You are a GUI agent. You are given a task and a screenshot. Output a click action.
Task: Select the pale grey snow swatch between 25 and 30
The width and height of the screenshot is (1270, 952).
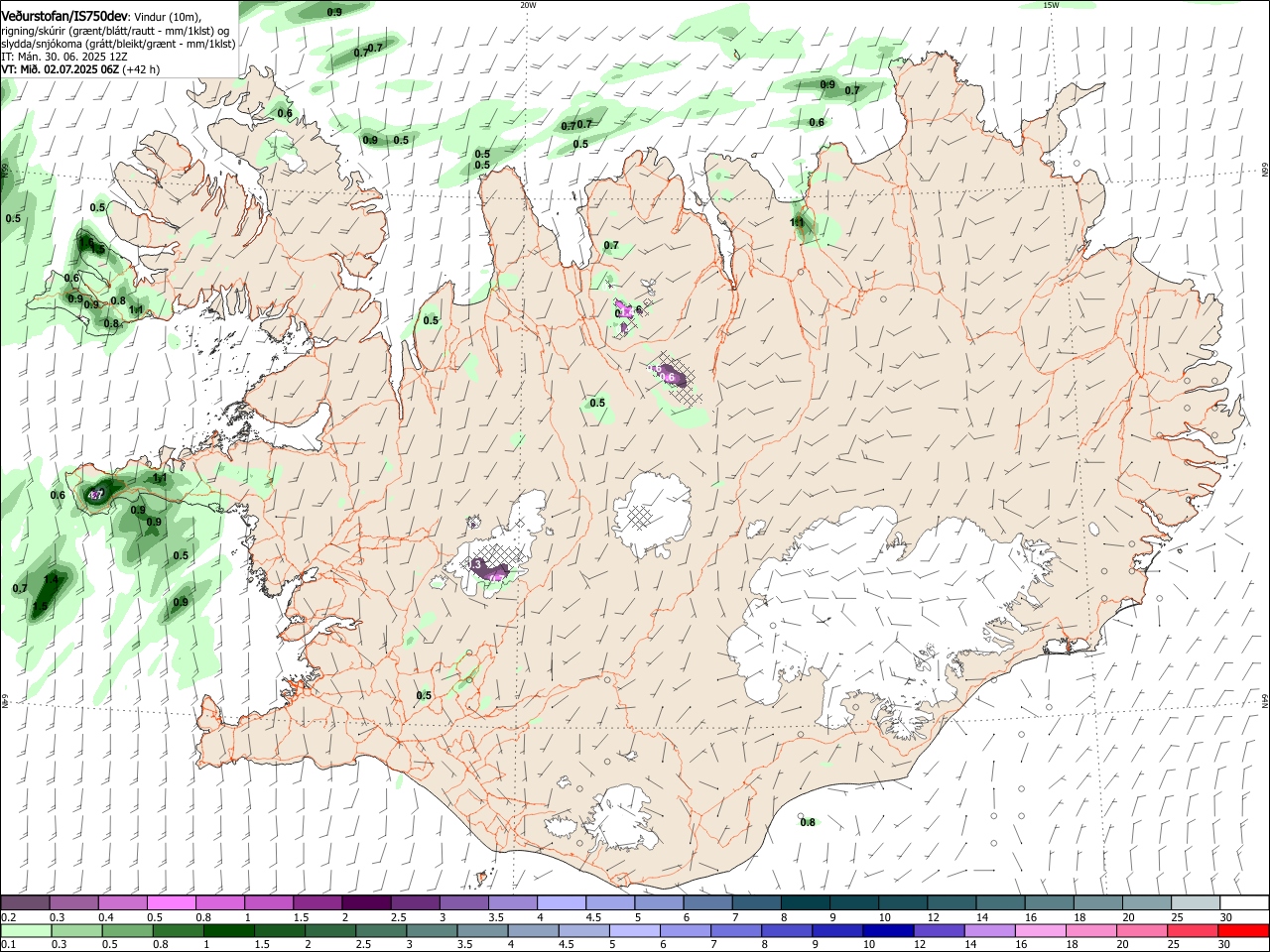1194,903
